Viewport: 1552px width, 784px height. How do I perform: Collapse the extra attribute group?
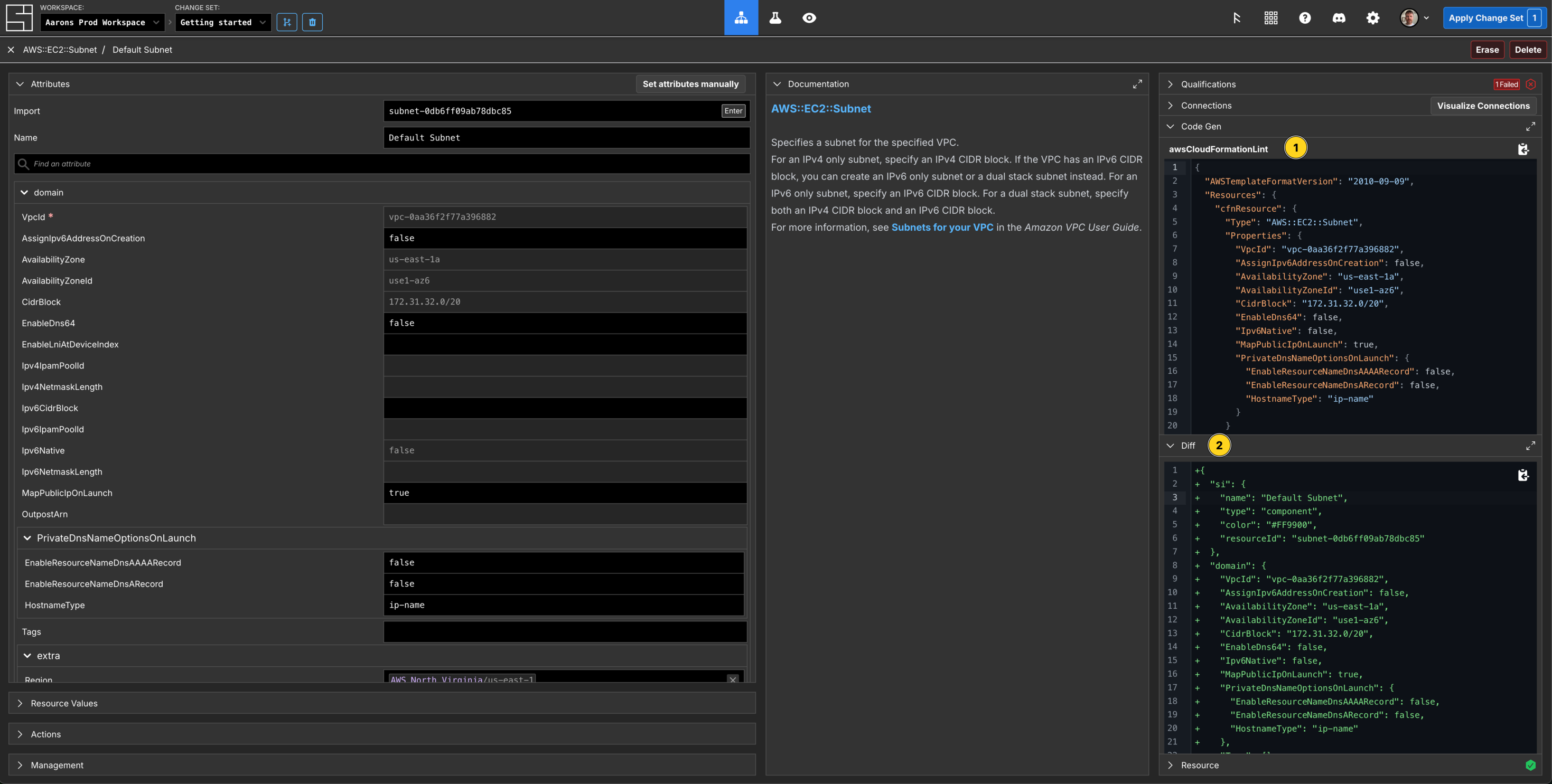(x=27, y=656)
